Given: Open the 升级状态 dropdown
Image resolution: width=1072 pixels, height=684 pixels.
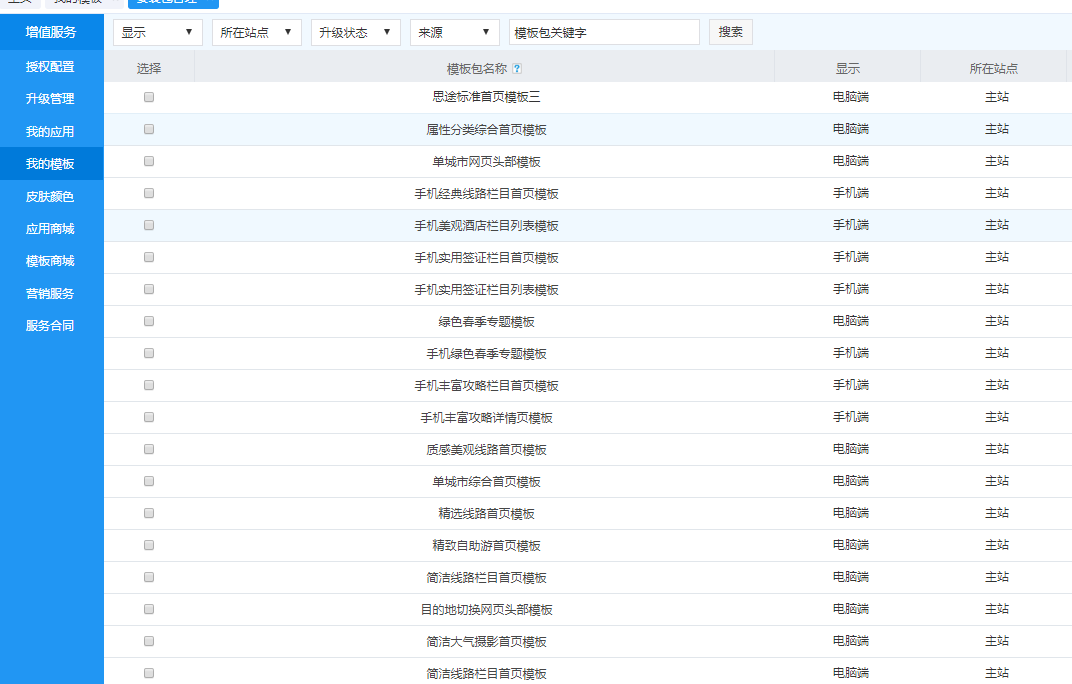Looking at the screenshot, I should tap(355, 32).
